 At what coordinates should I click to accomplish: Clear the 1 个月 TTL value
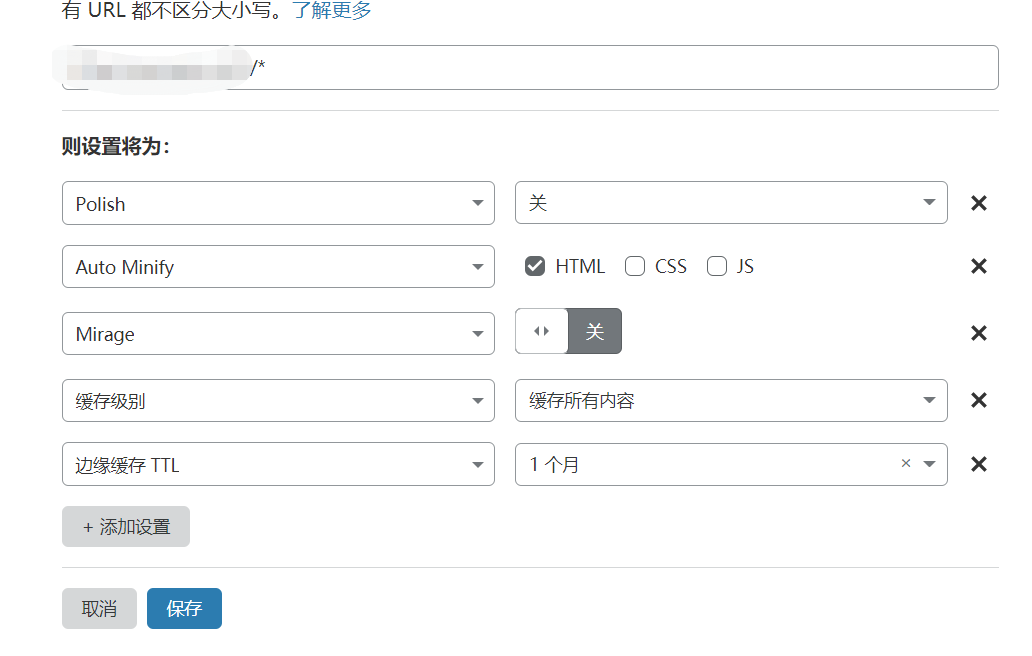906,464
